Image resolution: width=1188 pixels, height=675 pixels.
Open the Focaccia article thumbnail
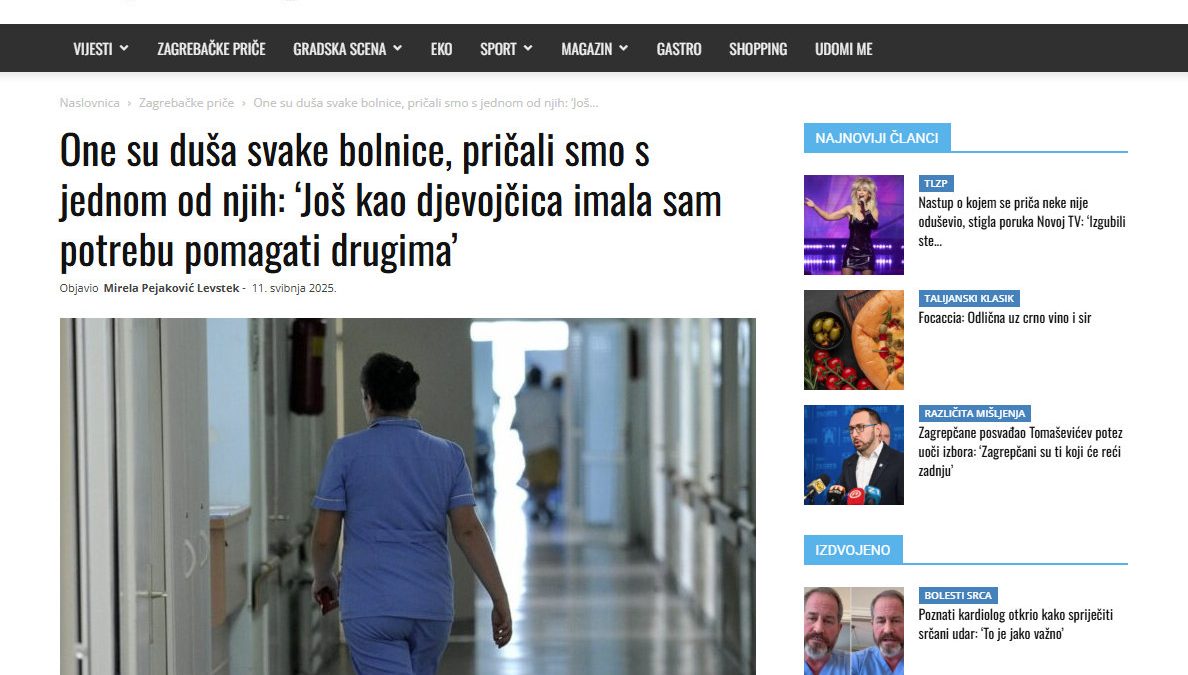[x=854, y=340]
